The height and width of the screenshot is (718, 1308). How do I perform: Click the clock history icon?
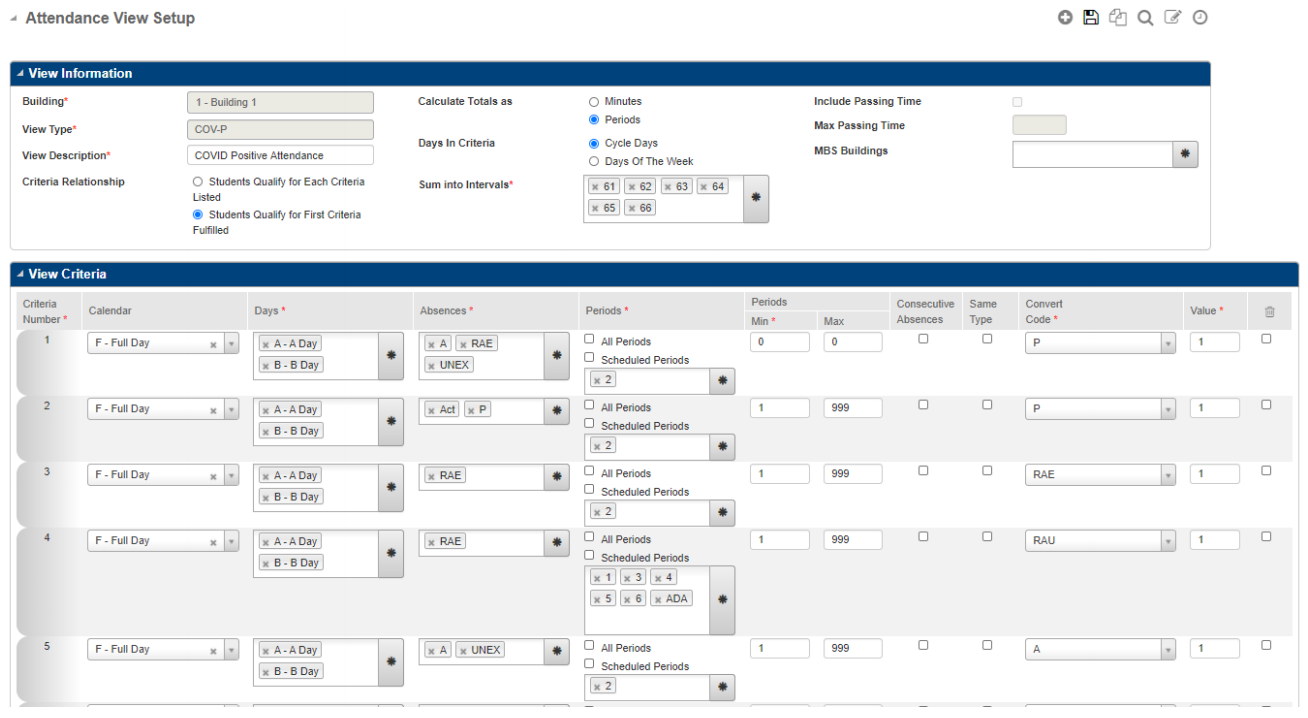click(1199, 17)
